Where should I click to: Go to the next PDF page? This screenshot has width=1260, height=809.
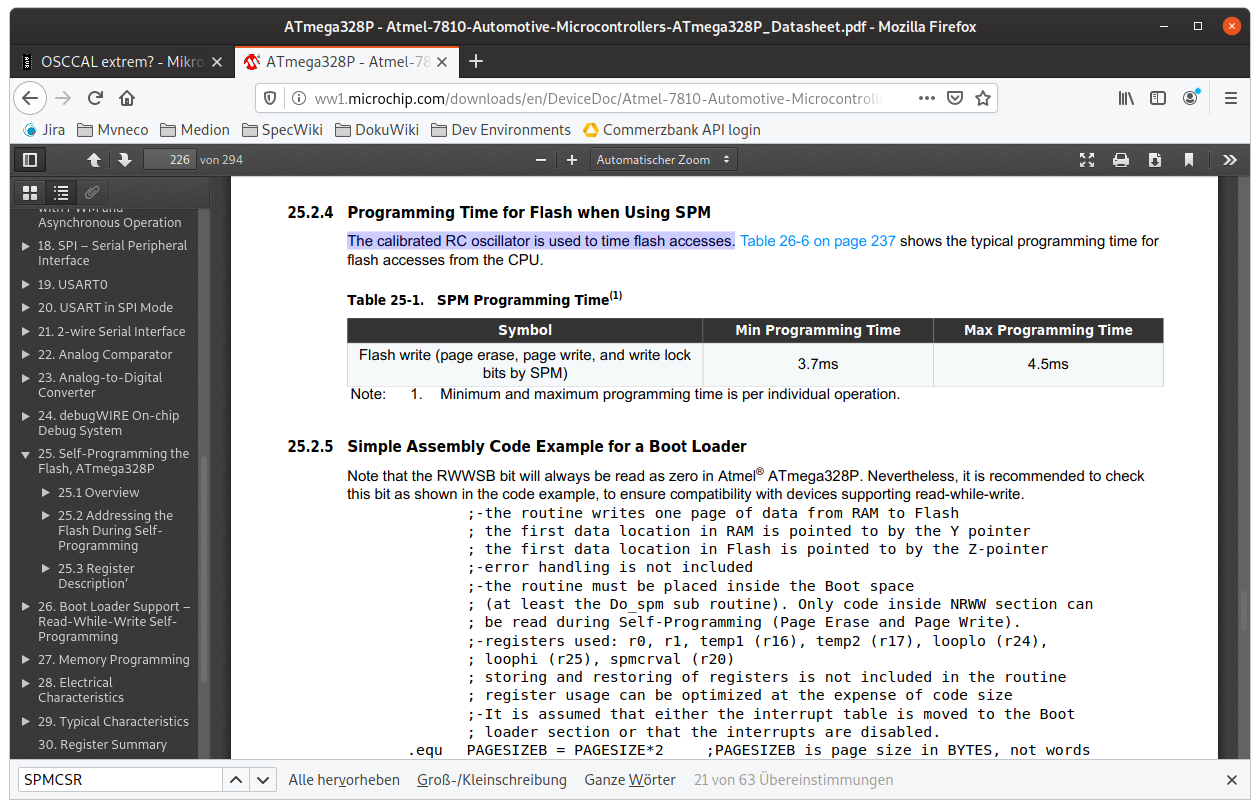124,160
